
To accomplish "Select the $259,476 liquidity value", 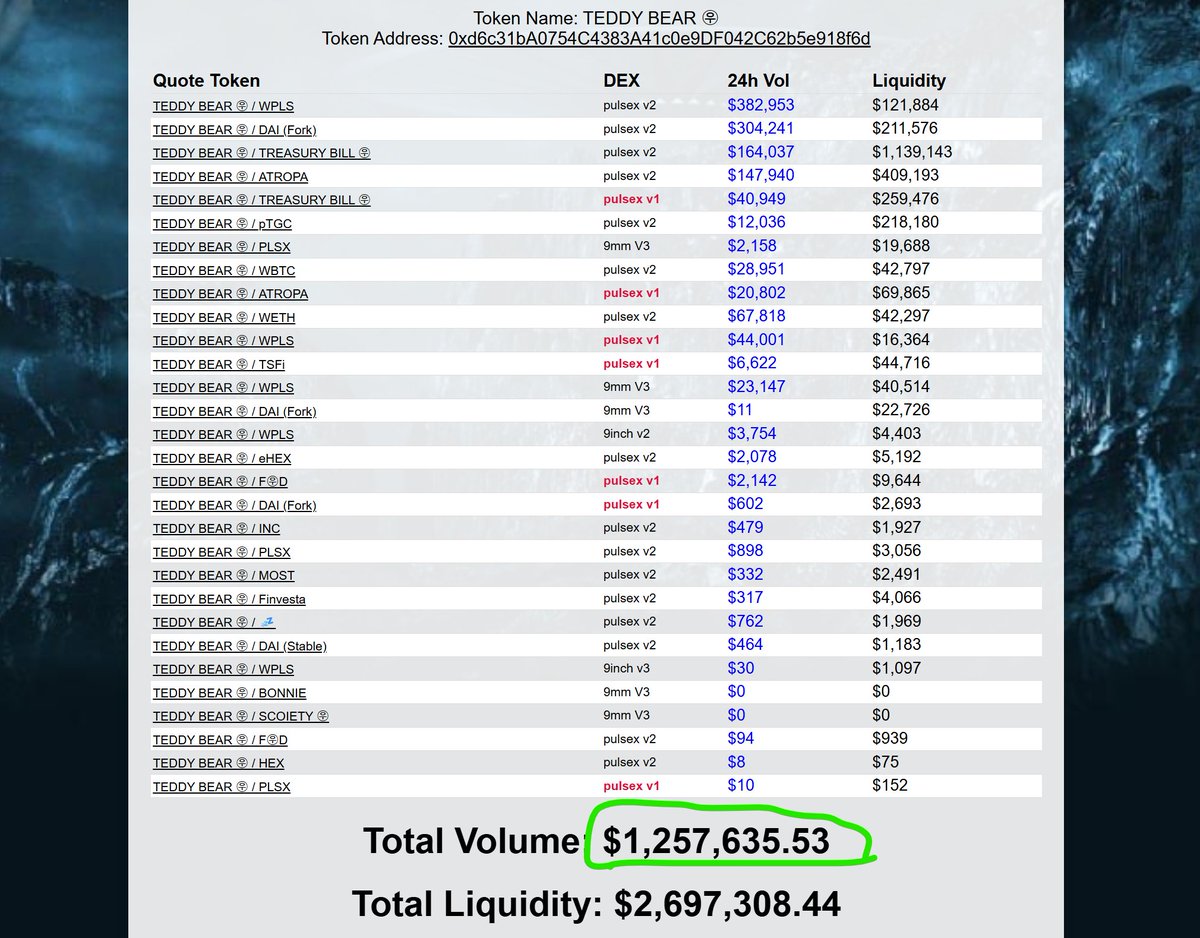I will (906, 199).
